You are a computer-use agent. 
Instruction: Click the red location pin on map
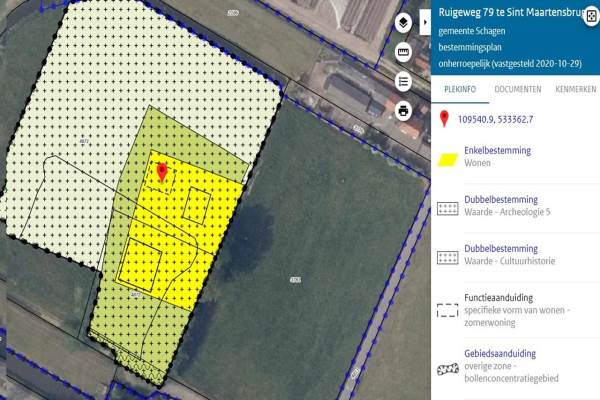coord(162,172)
